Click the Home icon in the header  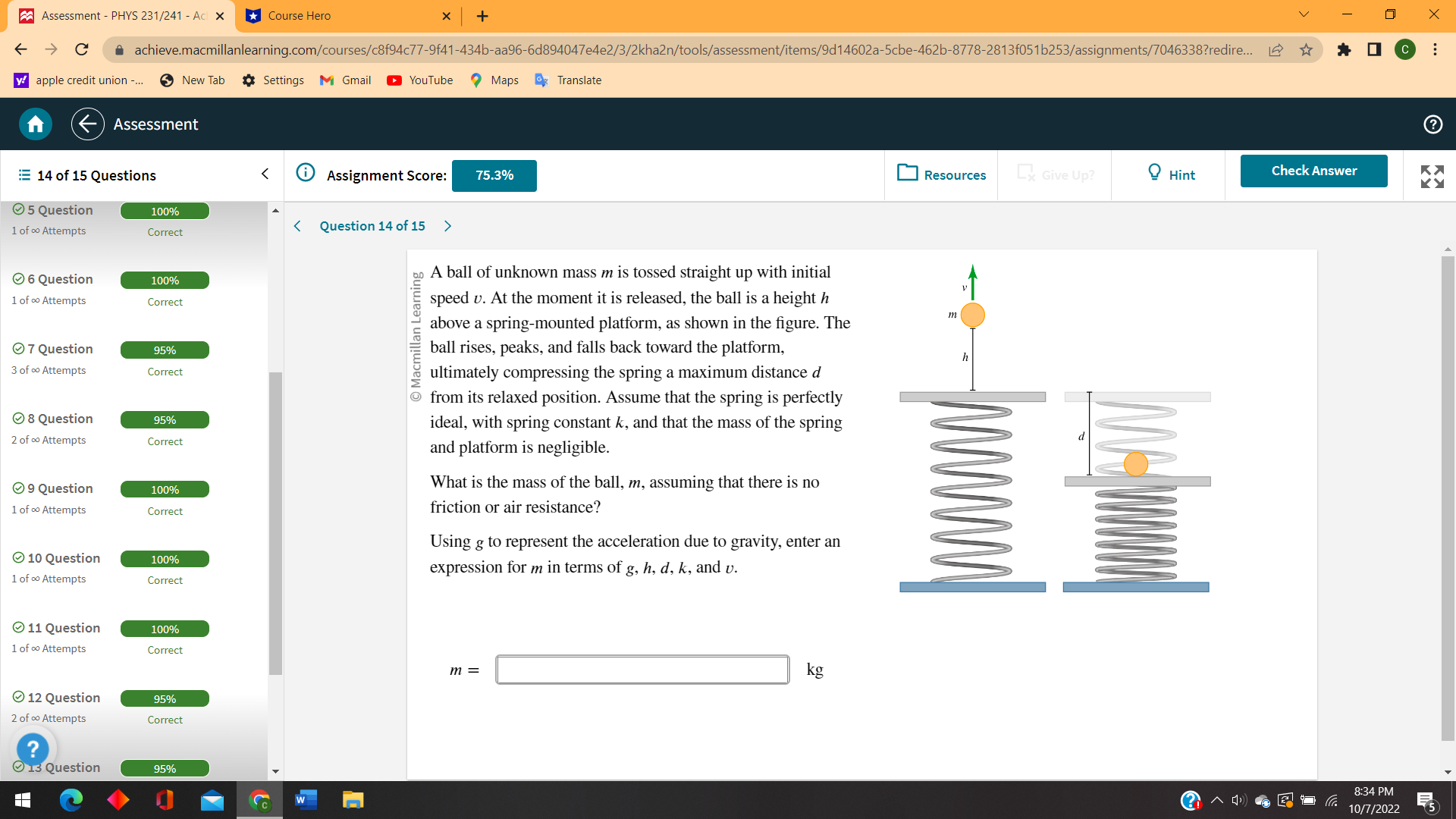click(35, 124)
